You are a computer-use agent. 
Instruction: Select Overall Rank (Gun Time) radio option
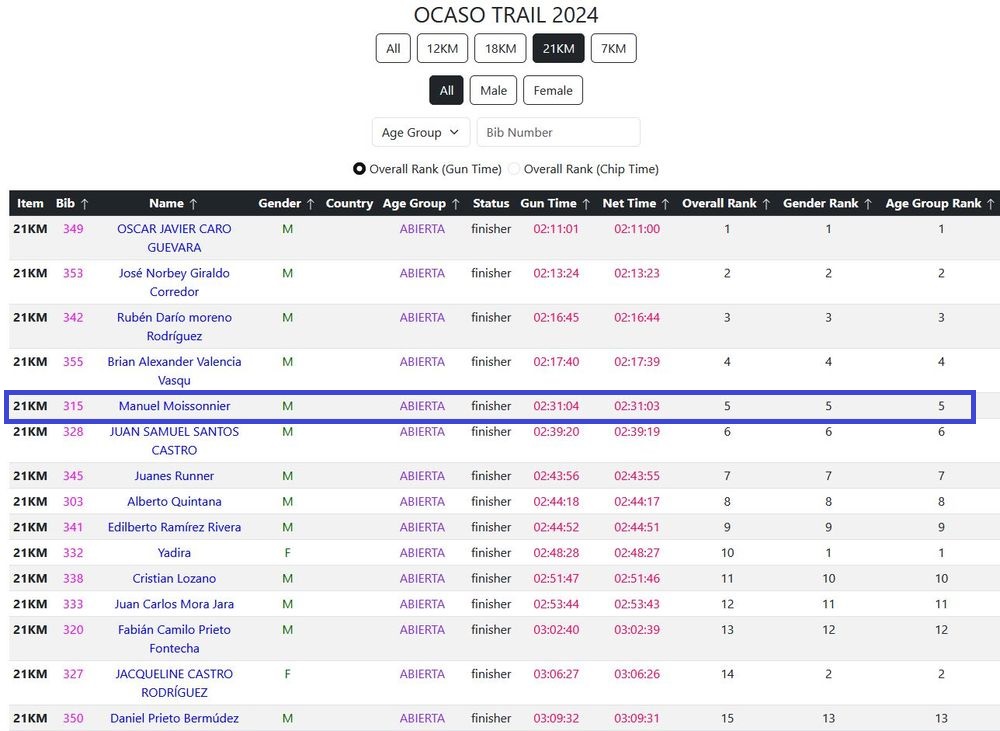point(359,169)
